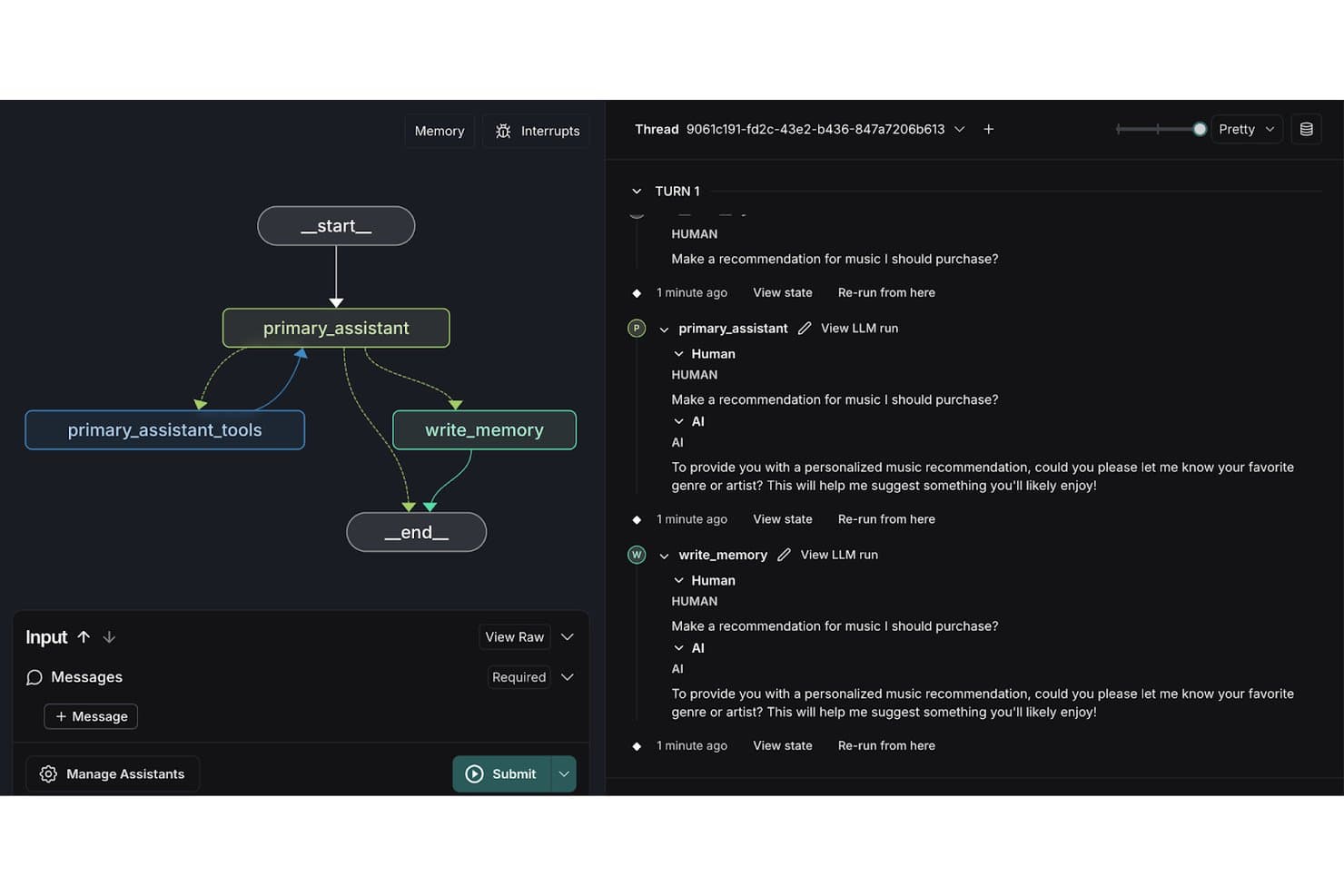The height and width of the screenshot is (896, 1344).
Task: Open the Submit options dropdown arrow
Action: [x=564, y=773]
